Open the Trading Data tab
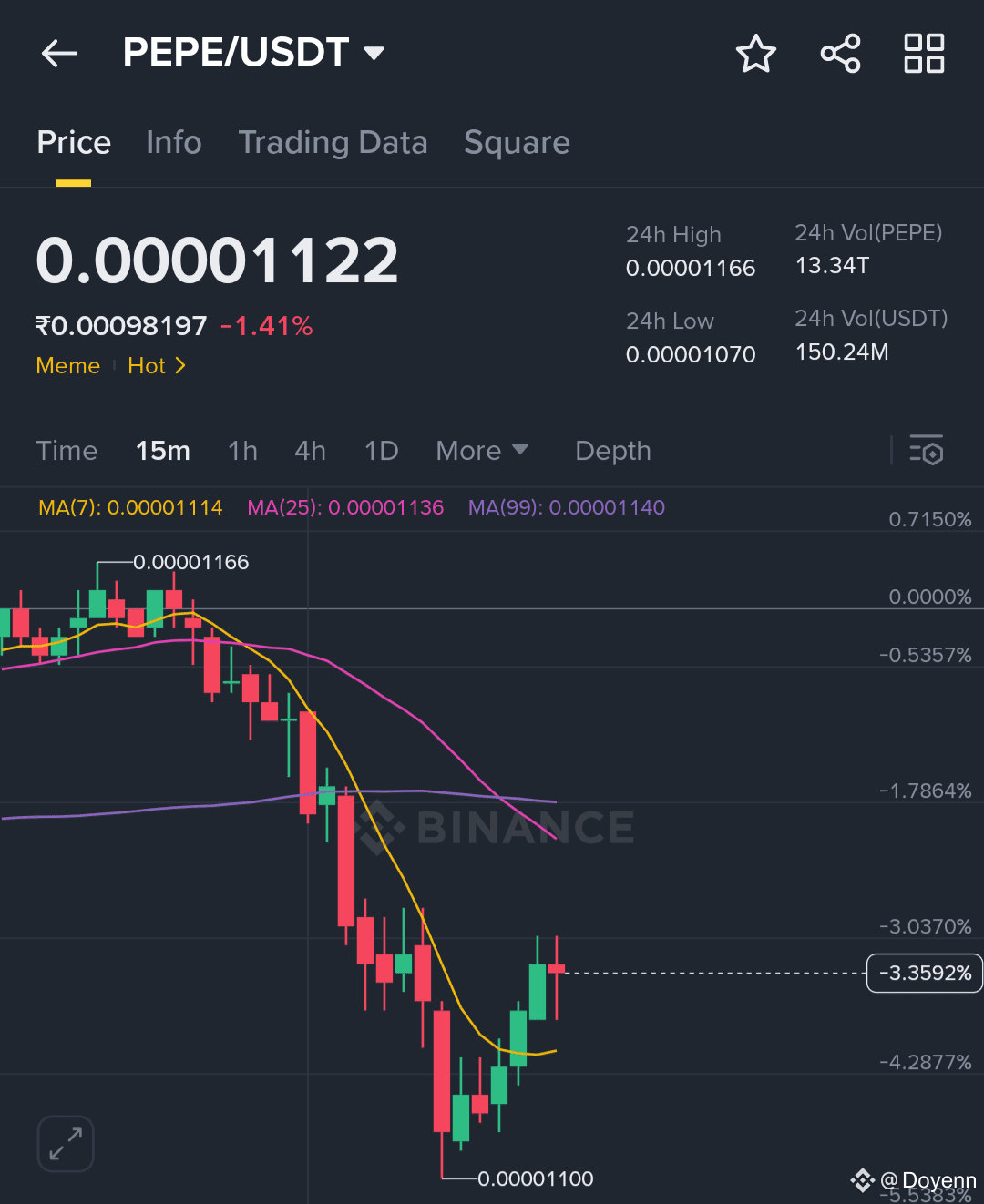The image size is (984, 1204). tap(333, 143)
